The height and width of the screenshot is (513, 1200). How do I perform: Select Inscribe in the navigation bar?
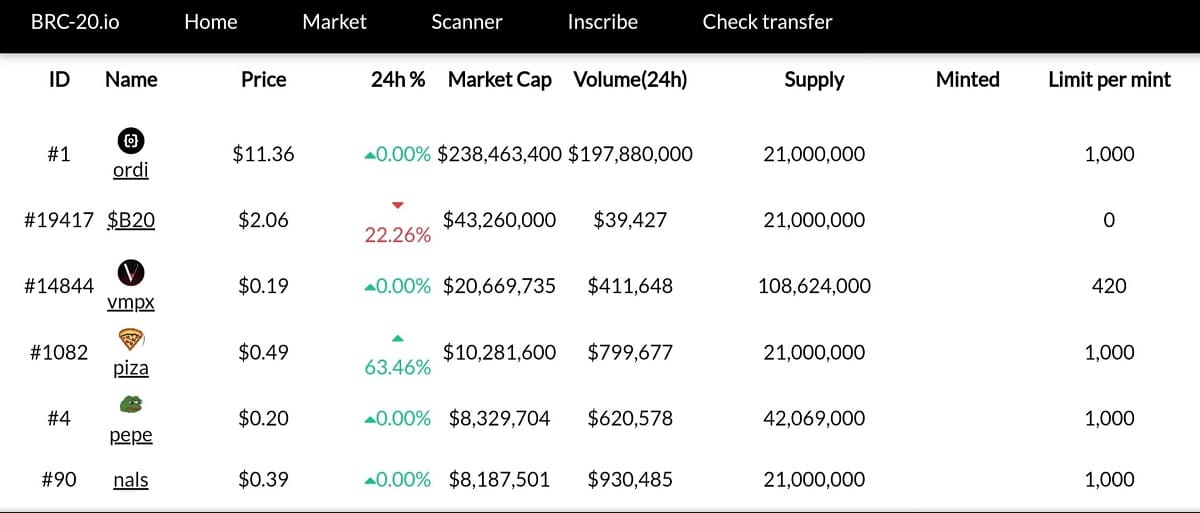[602, 21]
